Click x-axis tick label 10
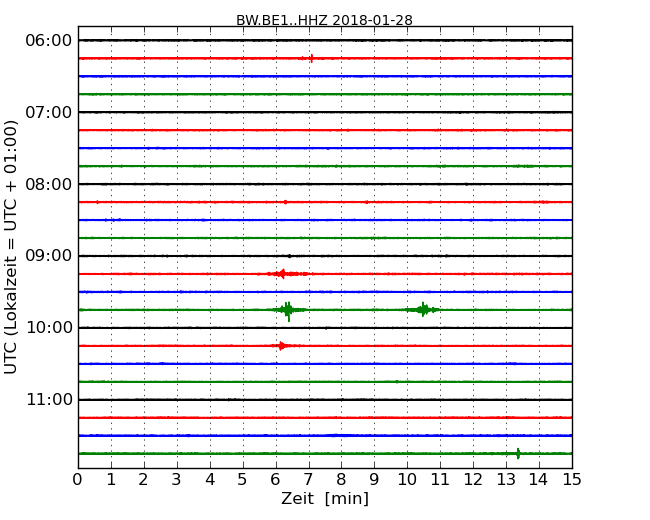 (x=407, y=480)
